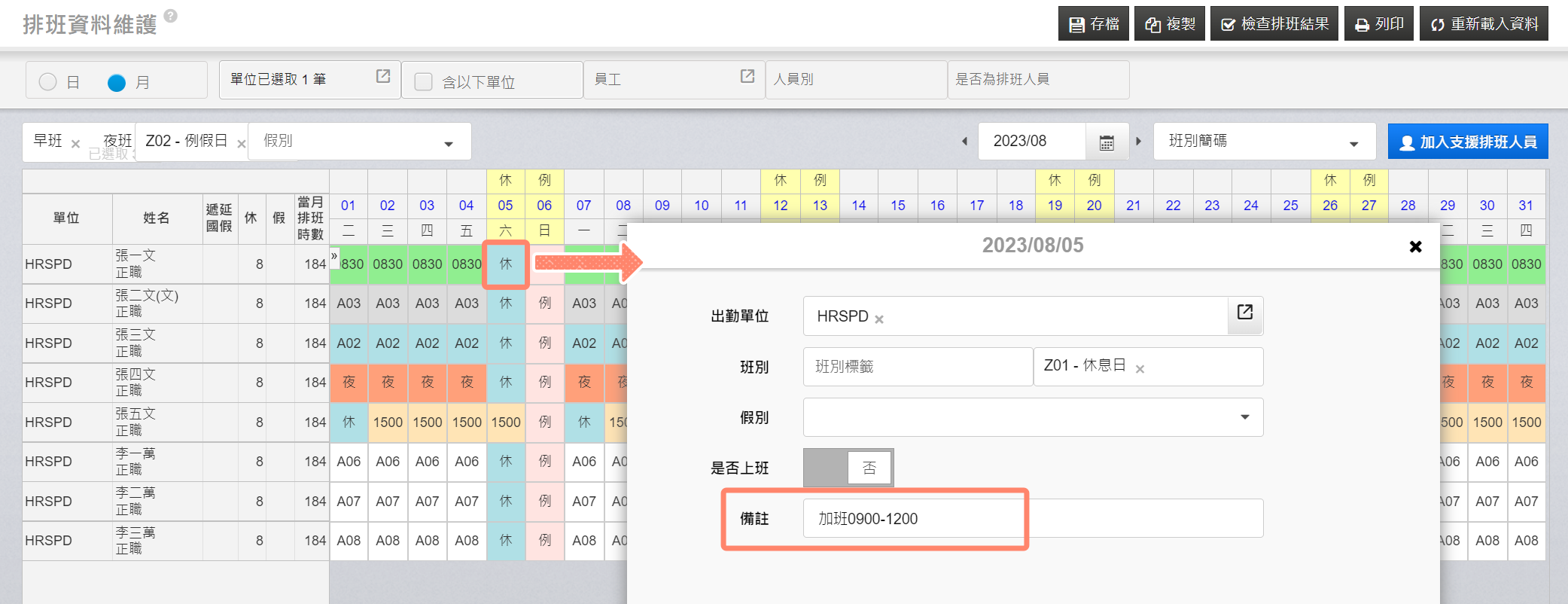This screenshot has width=1568, height=604.
Task: Click 加入支援排班人員 button
Action: coord(1467,142)
